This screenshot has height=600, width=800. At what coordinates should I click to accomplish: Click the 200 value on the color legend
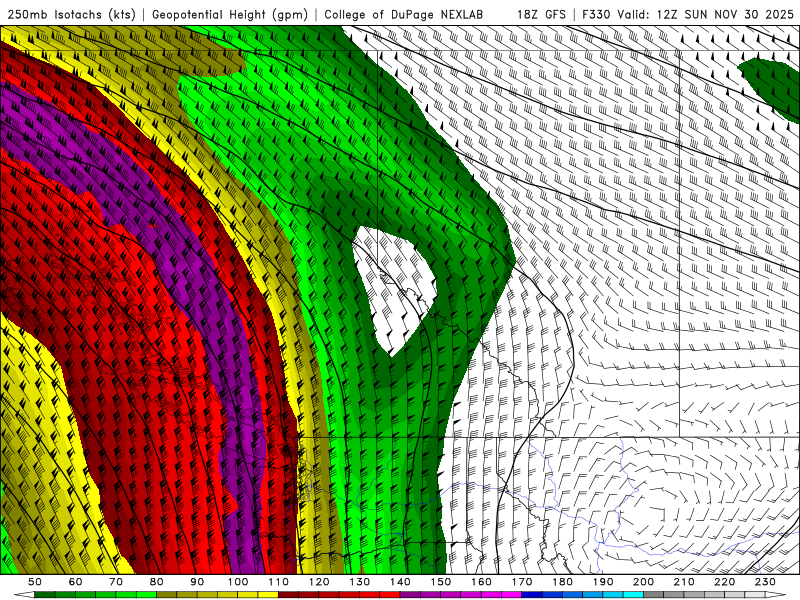[x=643, y=581]
